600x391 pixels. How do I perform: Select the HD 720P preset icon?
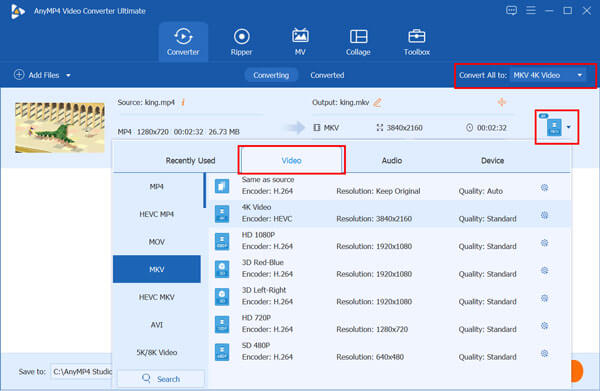pos(222,324)
